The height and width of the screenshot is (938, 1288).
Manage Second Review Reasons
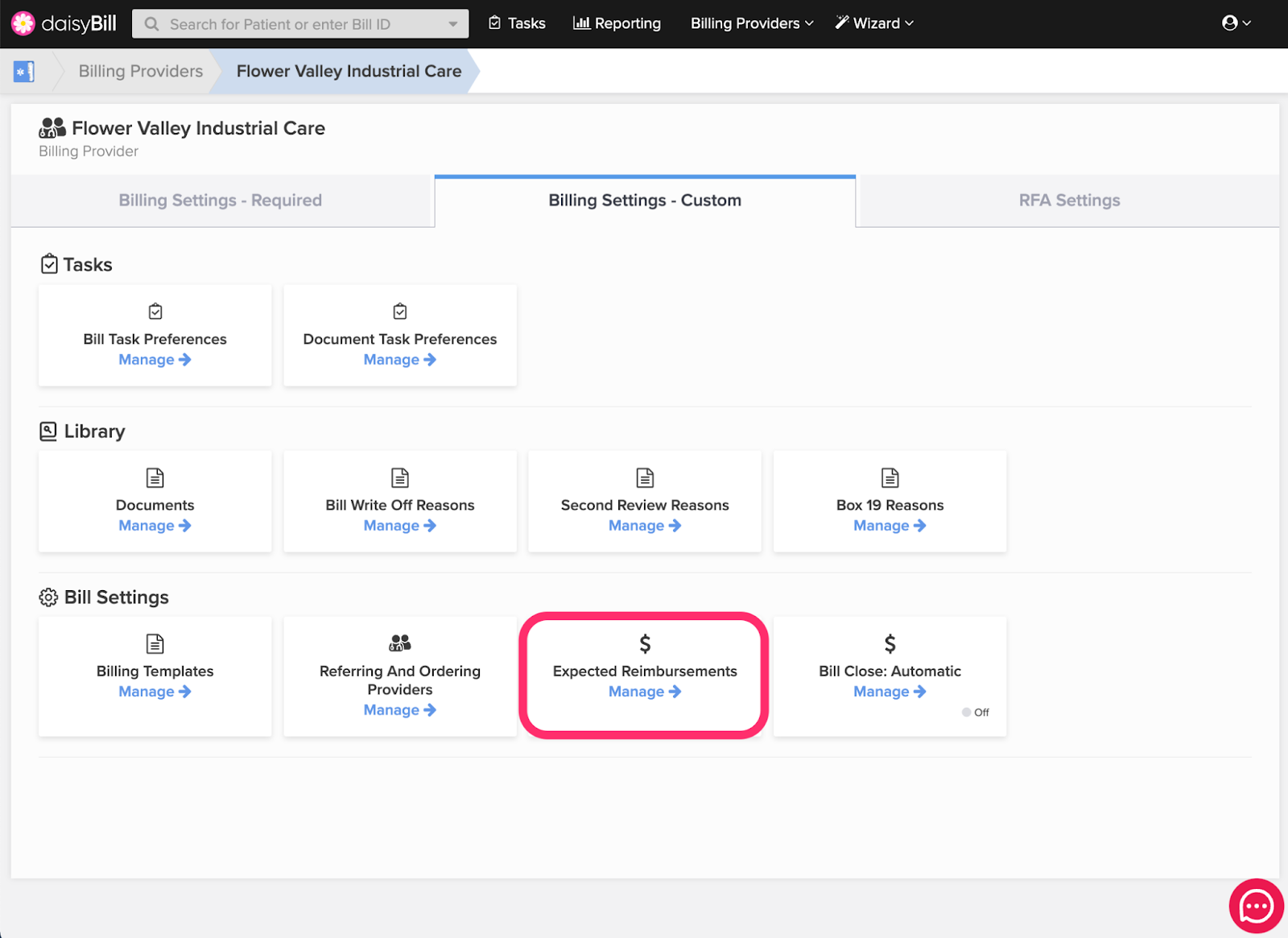(645, 526)
